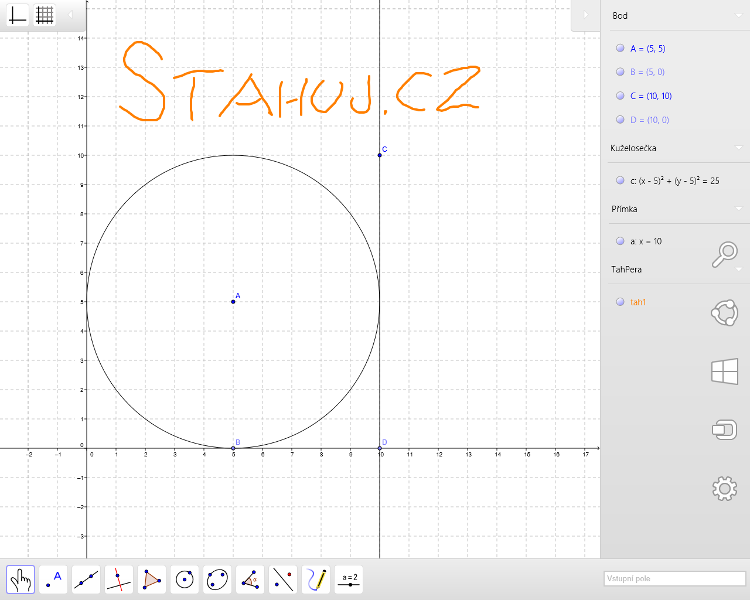Toggle visibility of point A

click(620, 48)
